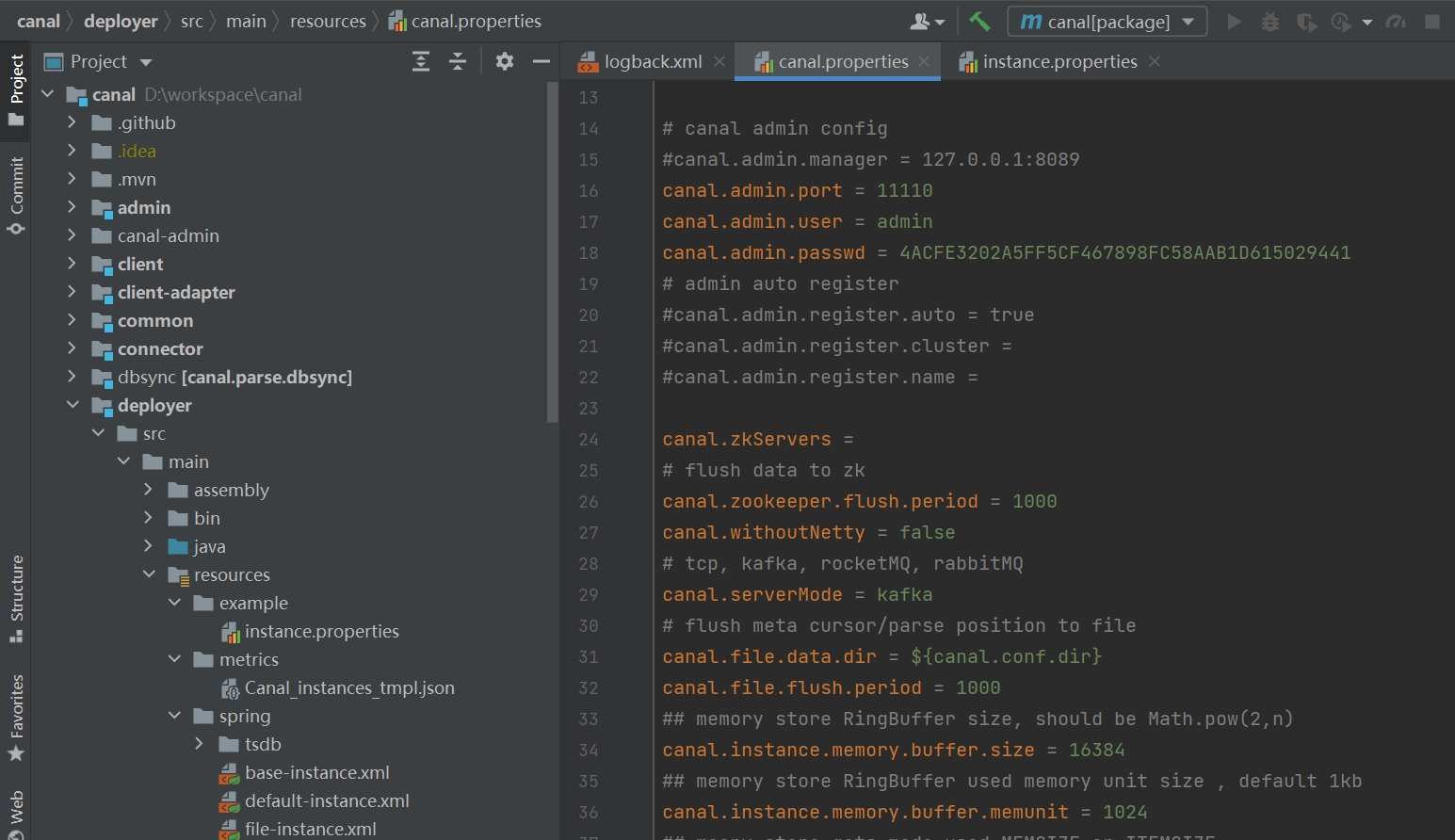Collapse the canal root project node
Screen dimensions: 1455x840
coord(47,94)
